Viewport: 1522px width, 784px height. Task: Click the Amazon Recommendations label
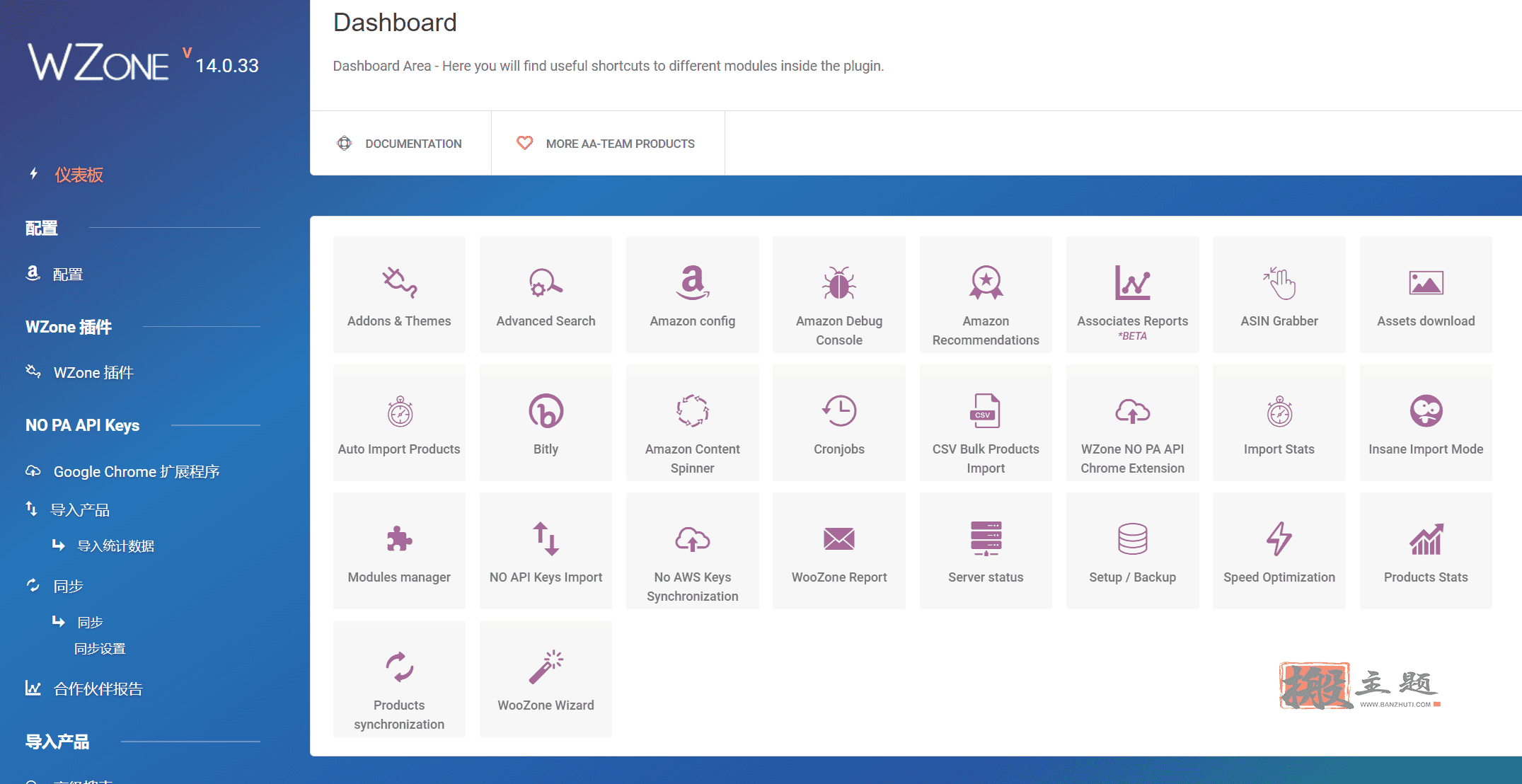(x=986, y=330)
